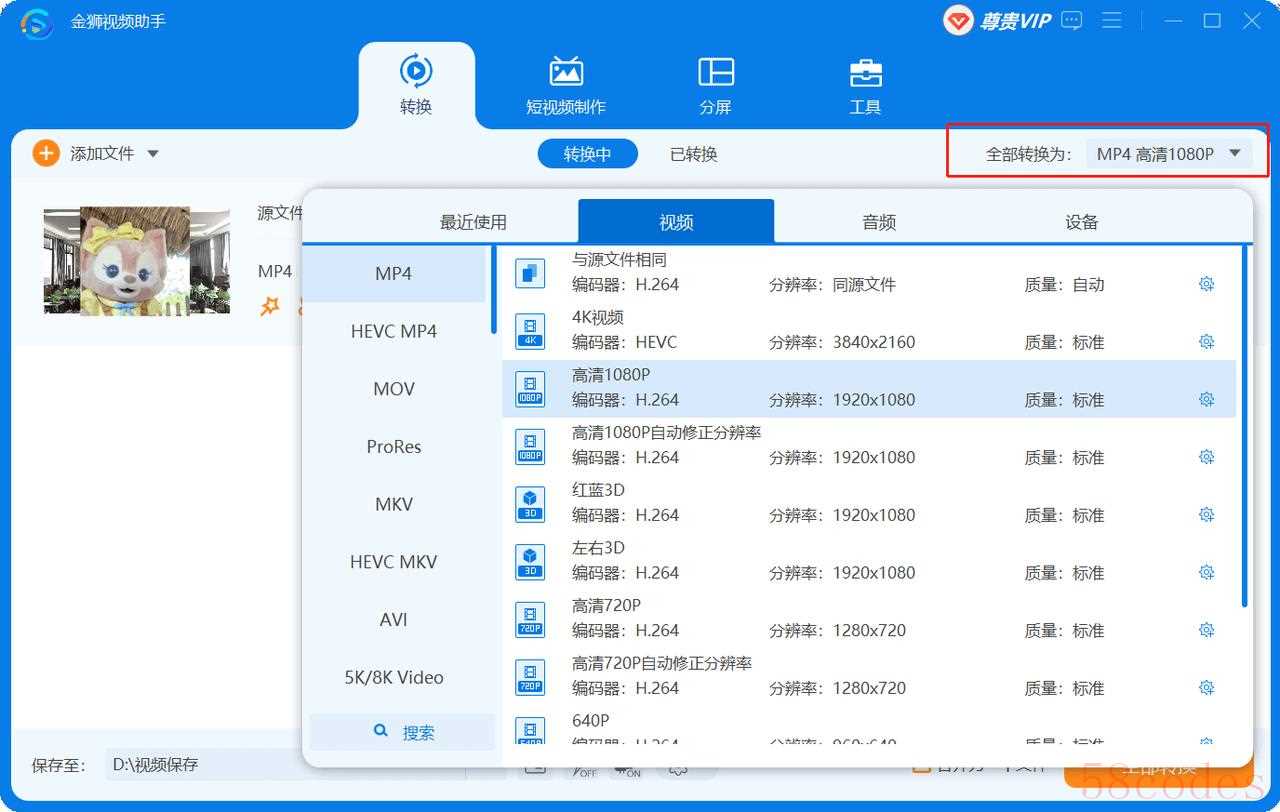Show the 已转换 list
Image resolution: width=1280 pixels, height=812 pixels.
694,154
